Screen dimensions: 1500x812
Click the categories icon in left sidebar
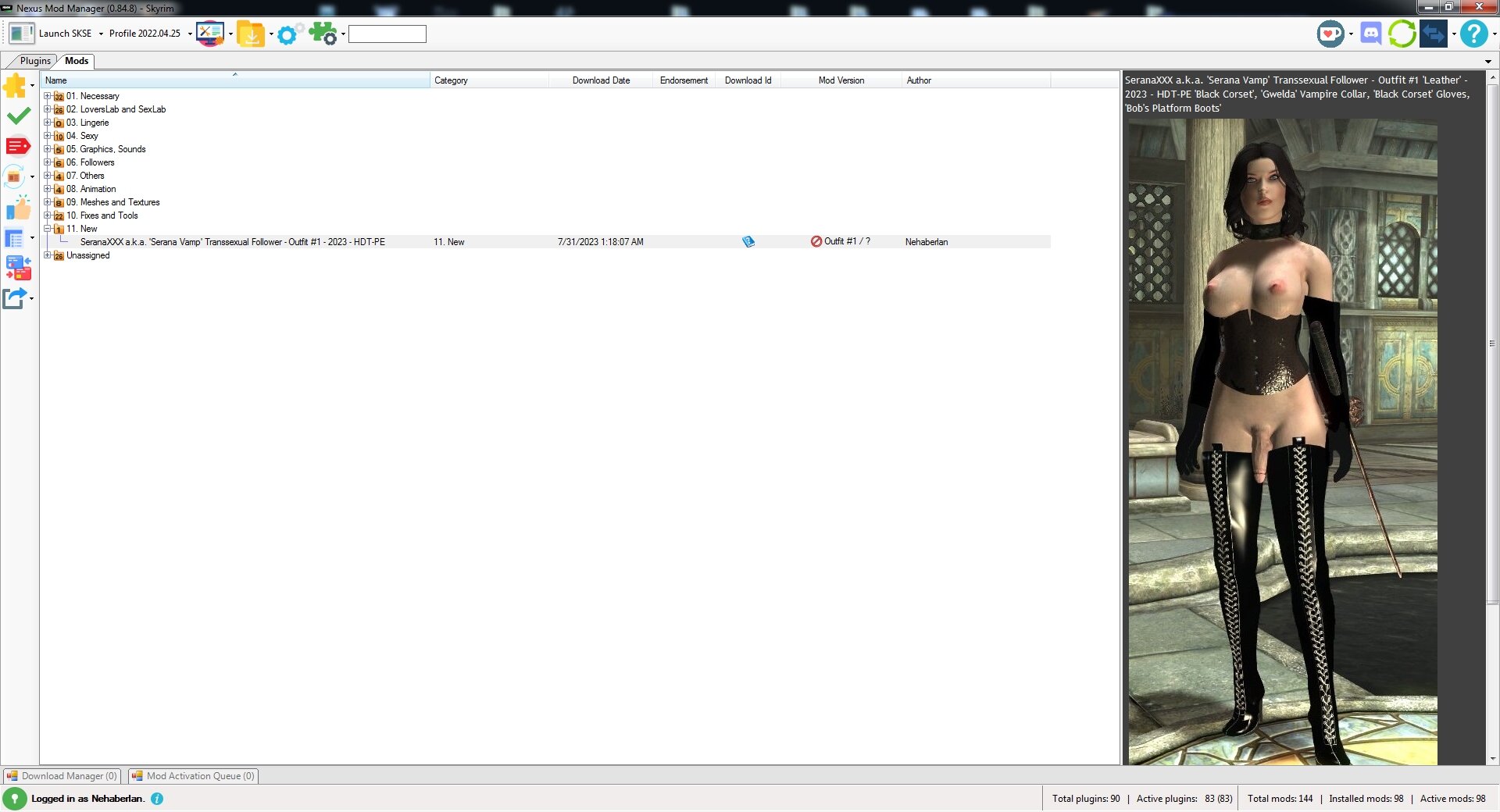15,177
